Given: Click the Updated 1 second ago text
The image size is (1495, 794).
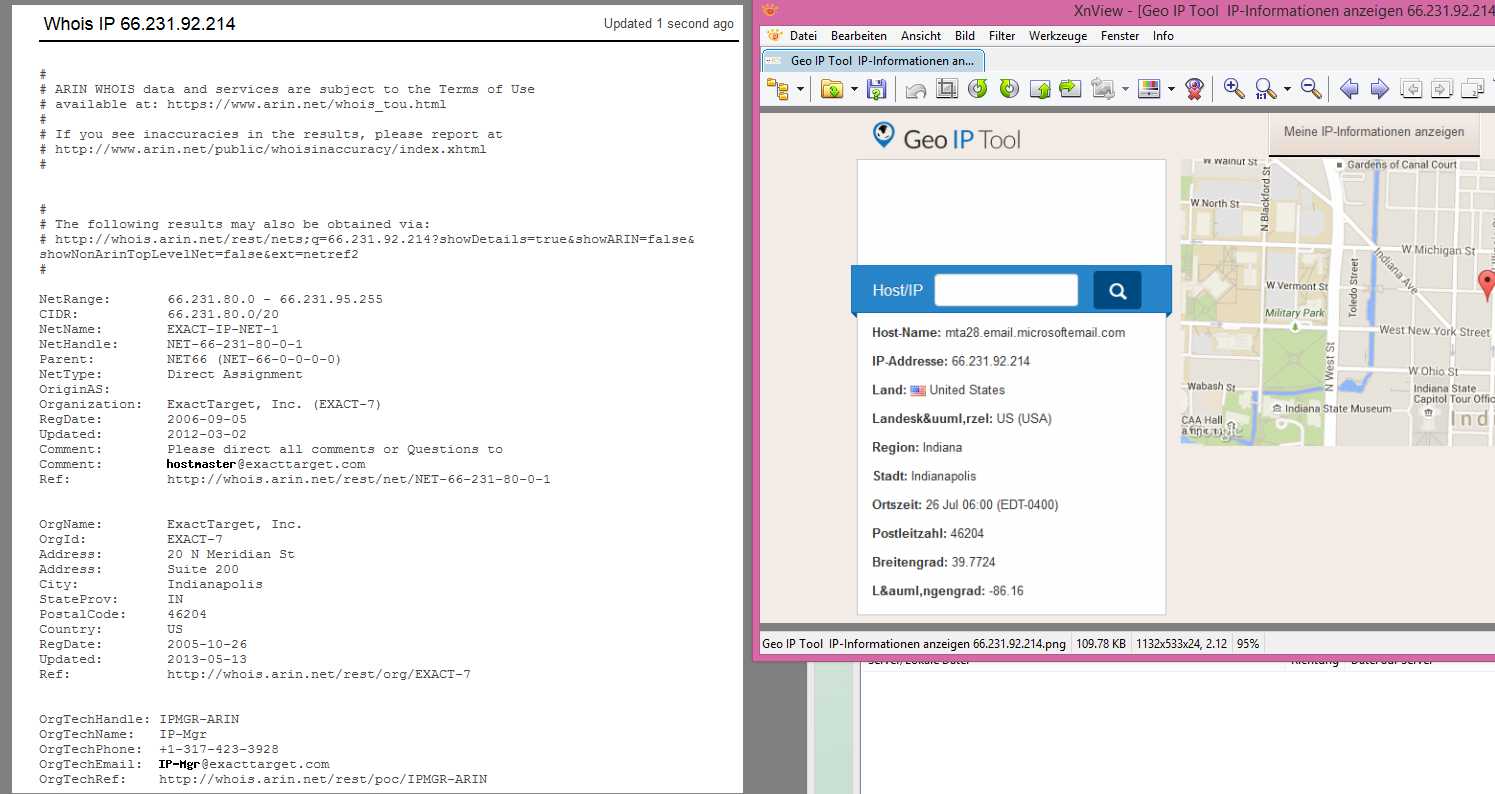Looking at the screenshot, I should 668,24.
